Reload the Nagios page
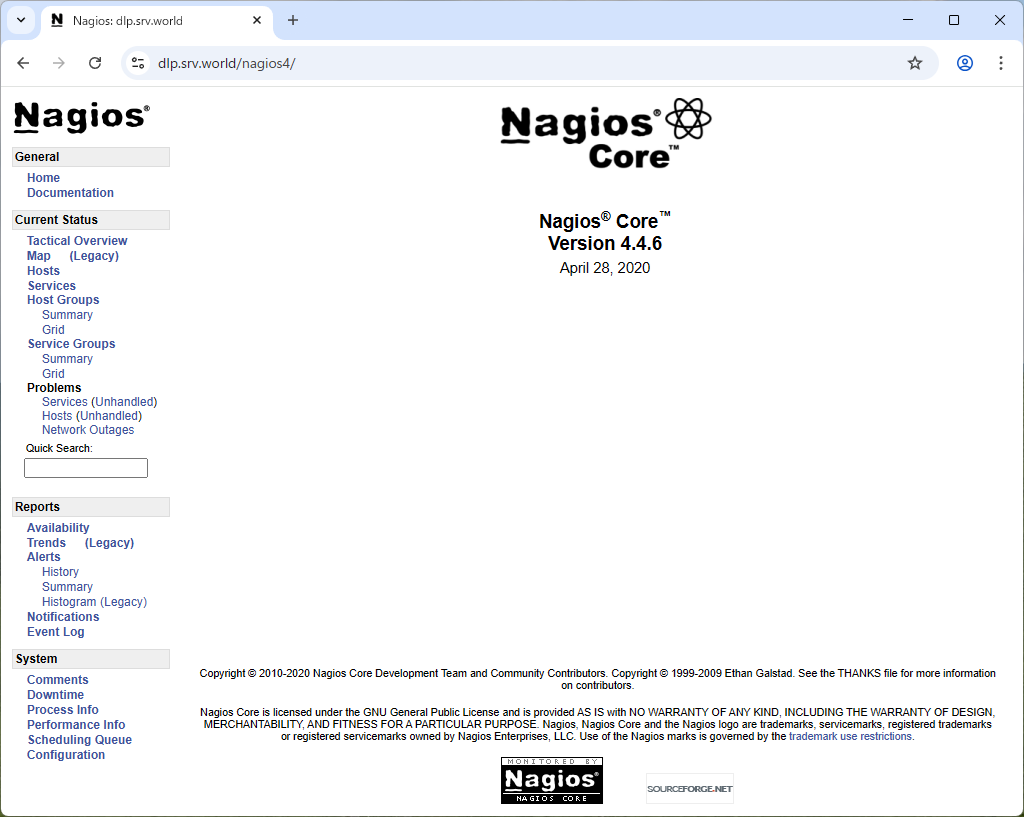This screenshot has width=1024, height=817. [x=95, y=63]
